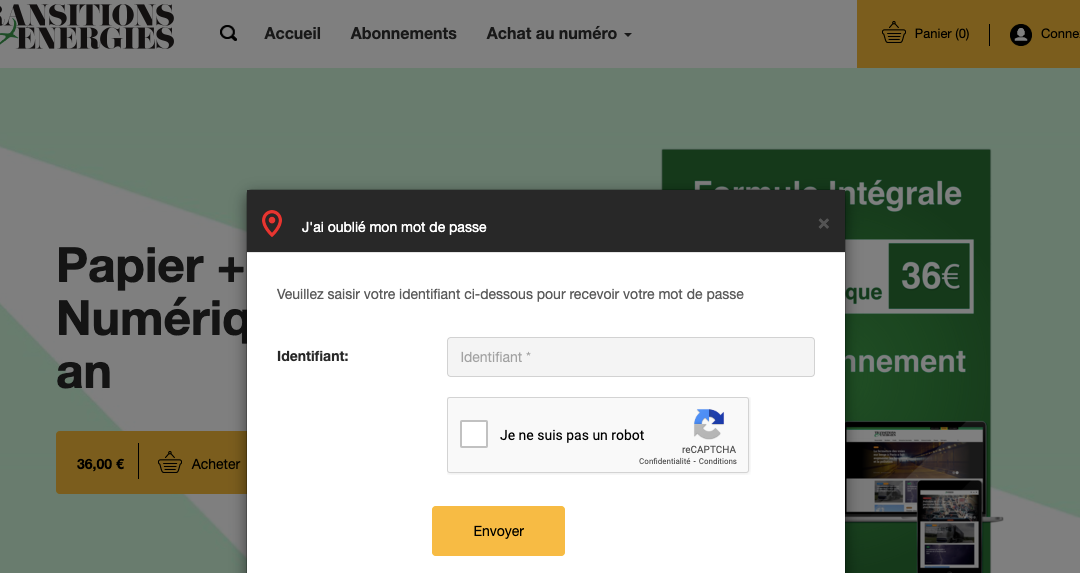
Task: Focus the Identifiant input field
Action: click(630, 357)
